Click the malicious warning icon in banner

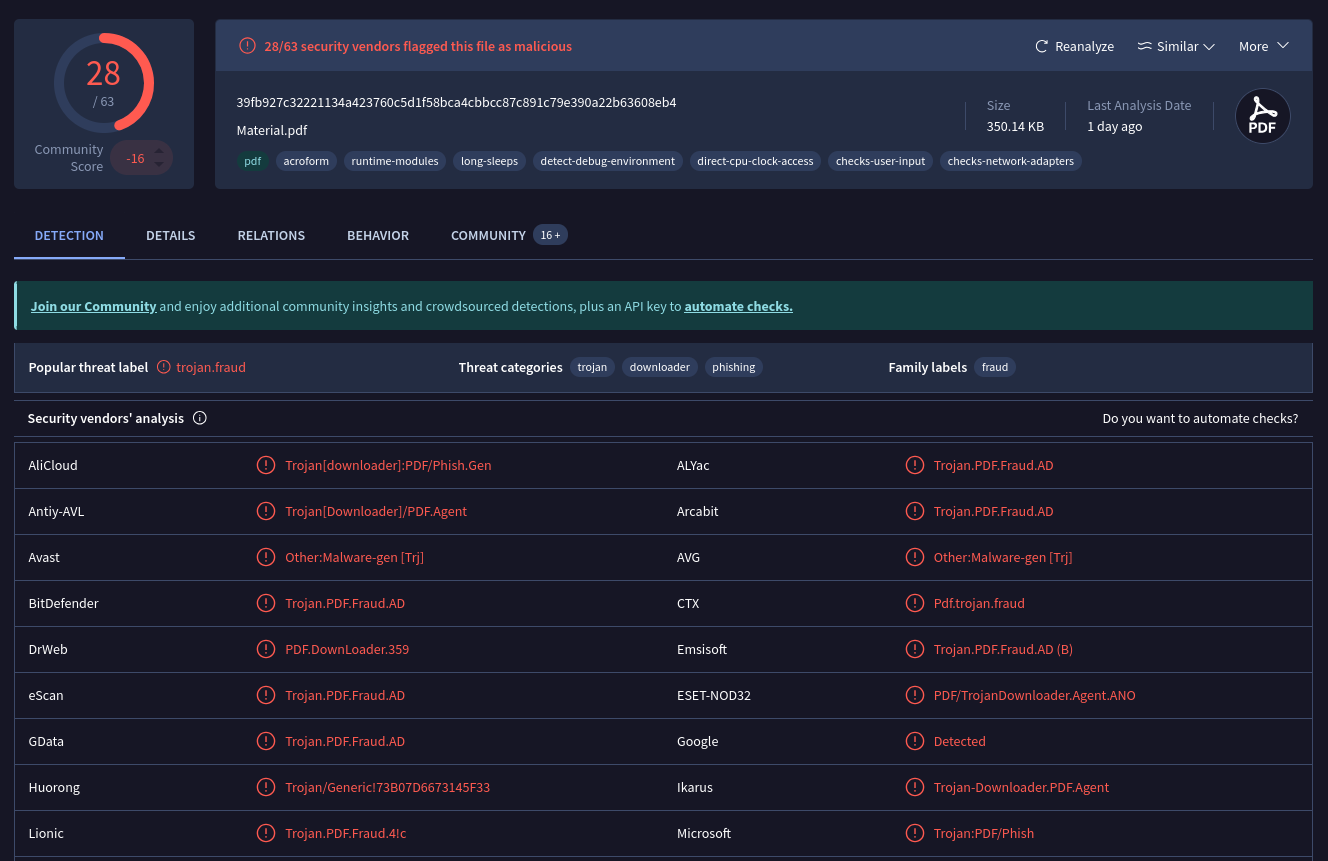[247, 46]
